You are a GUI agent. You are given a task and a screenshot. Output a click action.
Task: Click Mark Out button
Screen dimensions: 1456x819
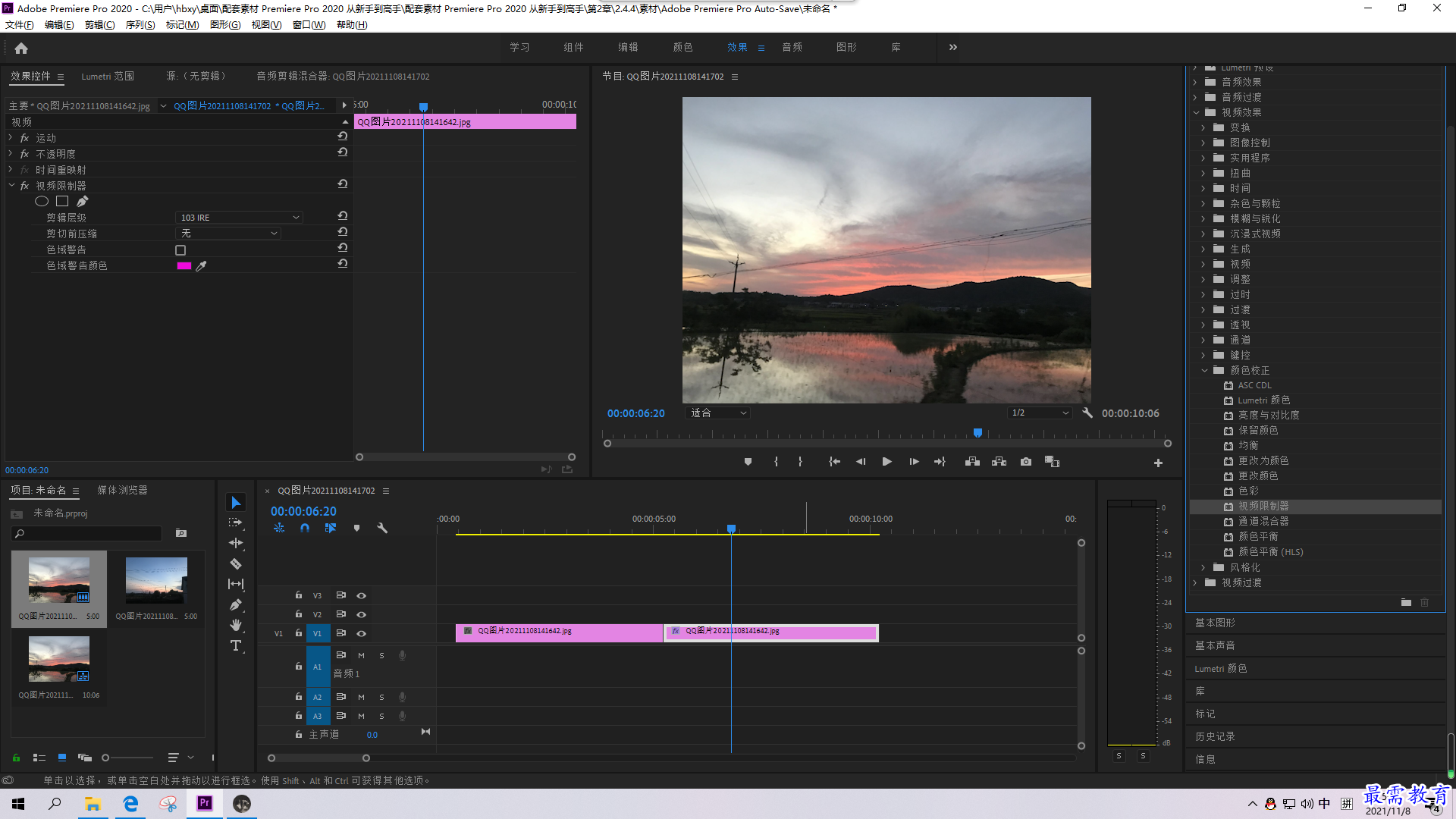click(x=800, y=462)
